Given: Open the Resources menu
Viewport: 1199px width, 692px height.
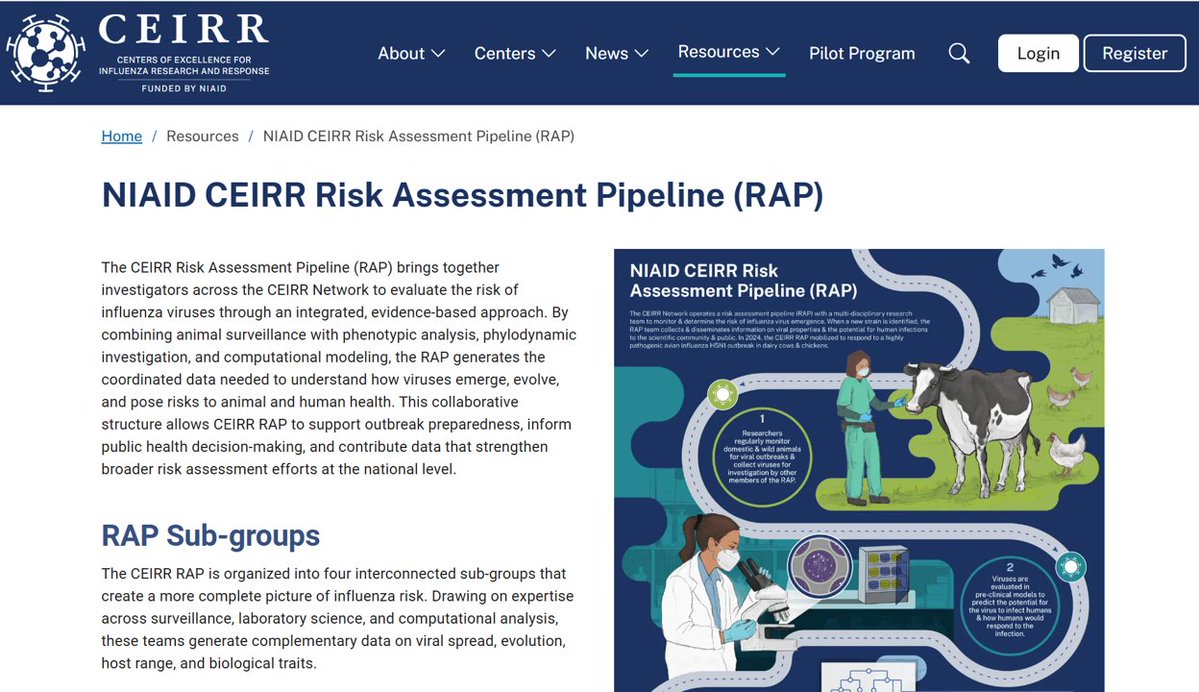Looking at the screenshot, I should (x=729, y=52).
